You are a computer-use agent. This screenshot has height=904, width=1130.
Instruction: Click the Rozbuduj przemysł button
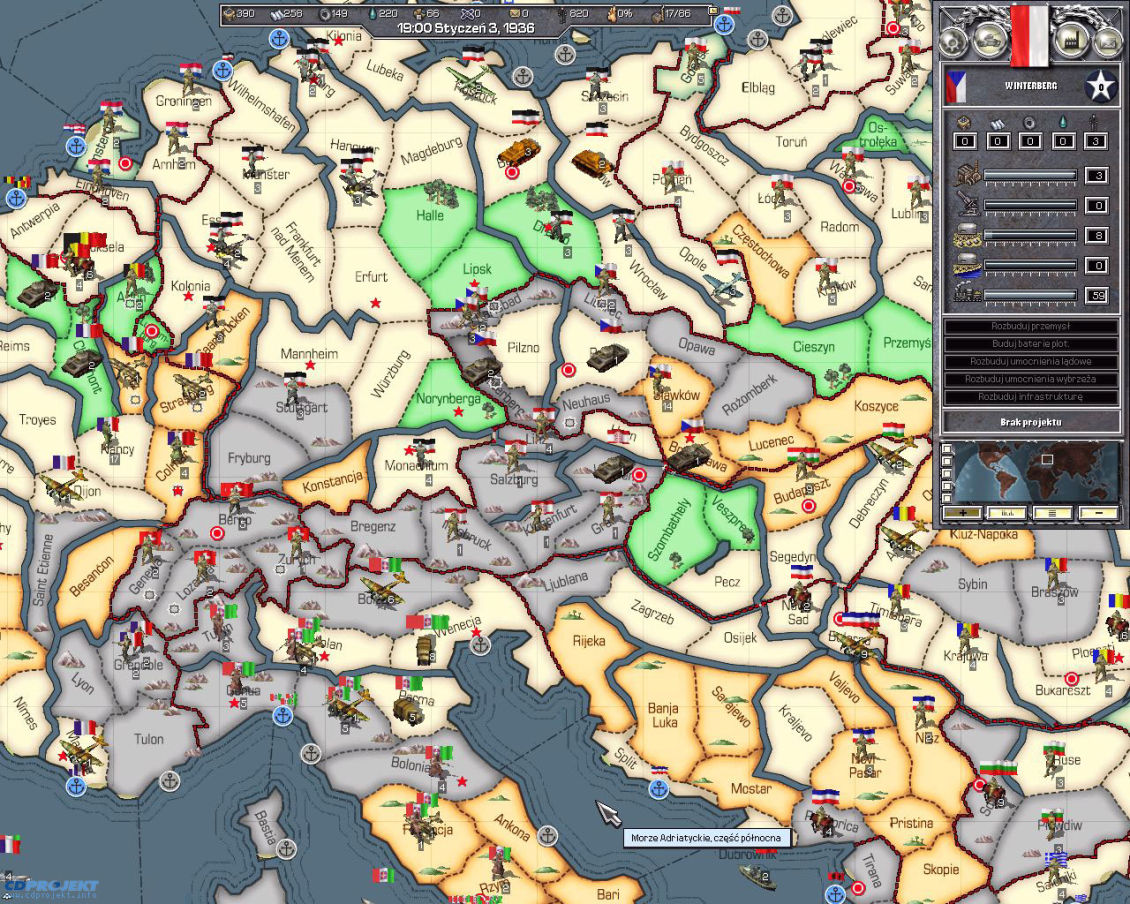point(1031,327)
